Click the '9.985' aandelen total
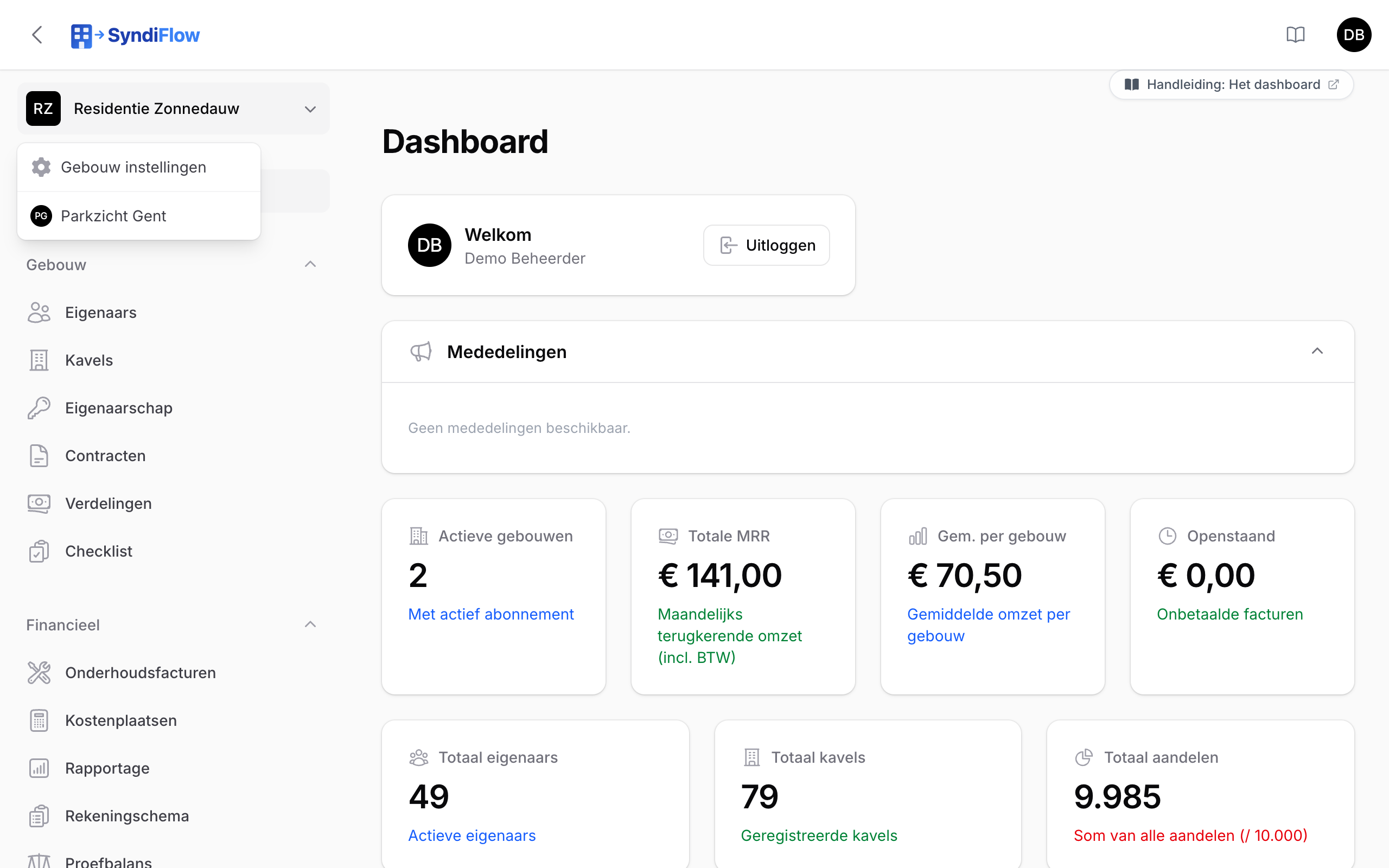The width and height of the screenshot is (1389, 868). pyautogui.click(x=1117, y=797)
